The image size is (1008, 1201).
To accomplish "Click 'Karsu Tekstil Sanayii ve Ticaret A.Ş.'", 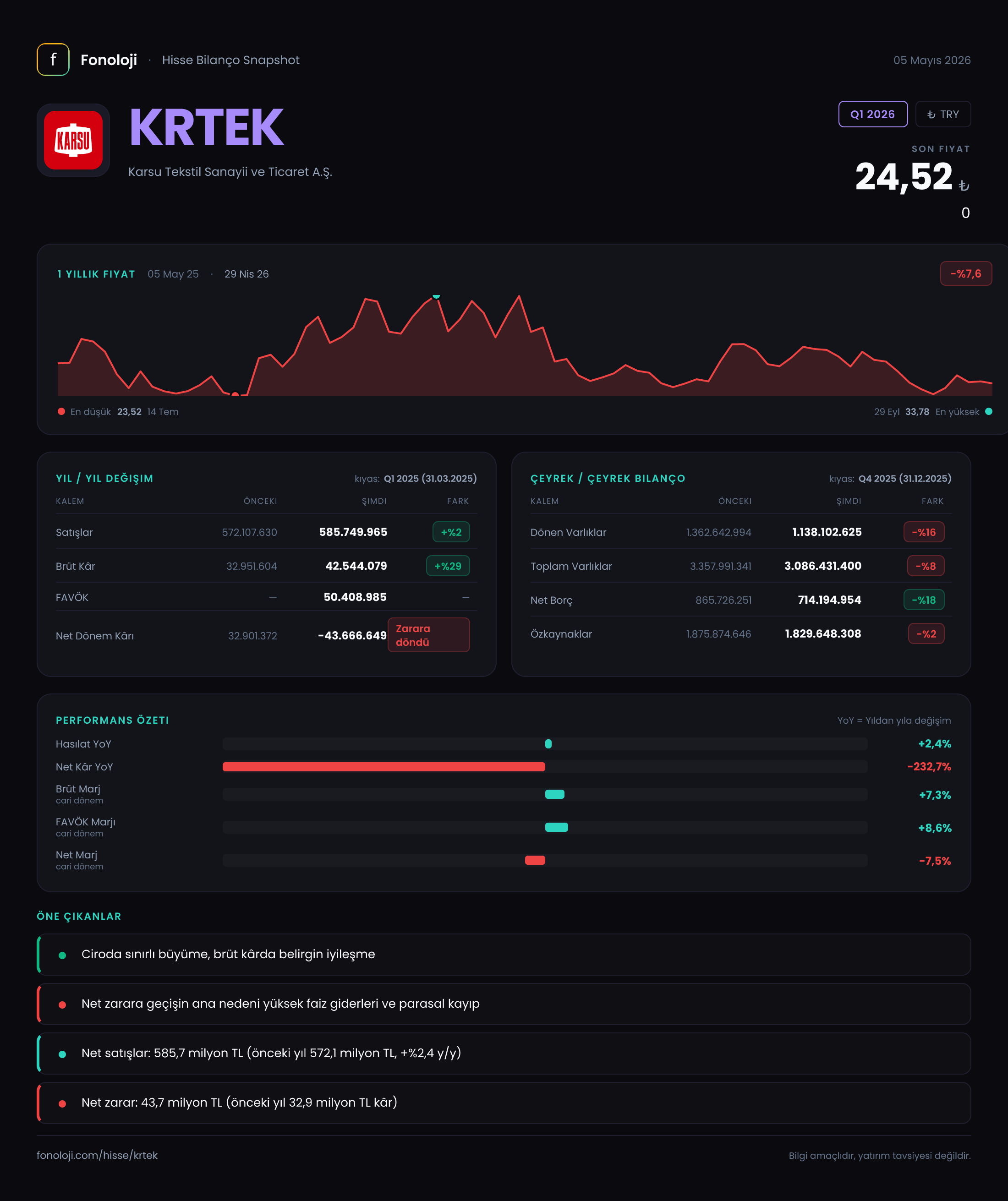I will (x=230, y=172).
